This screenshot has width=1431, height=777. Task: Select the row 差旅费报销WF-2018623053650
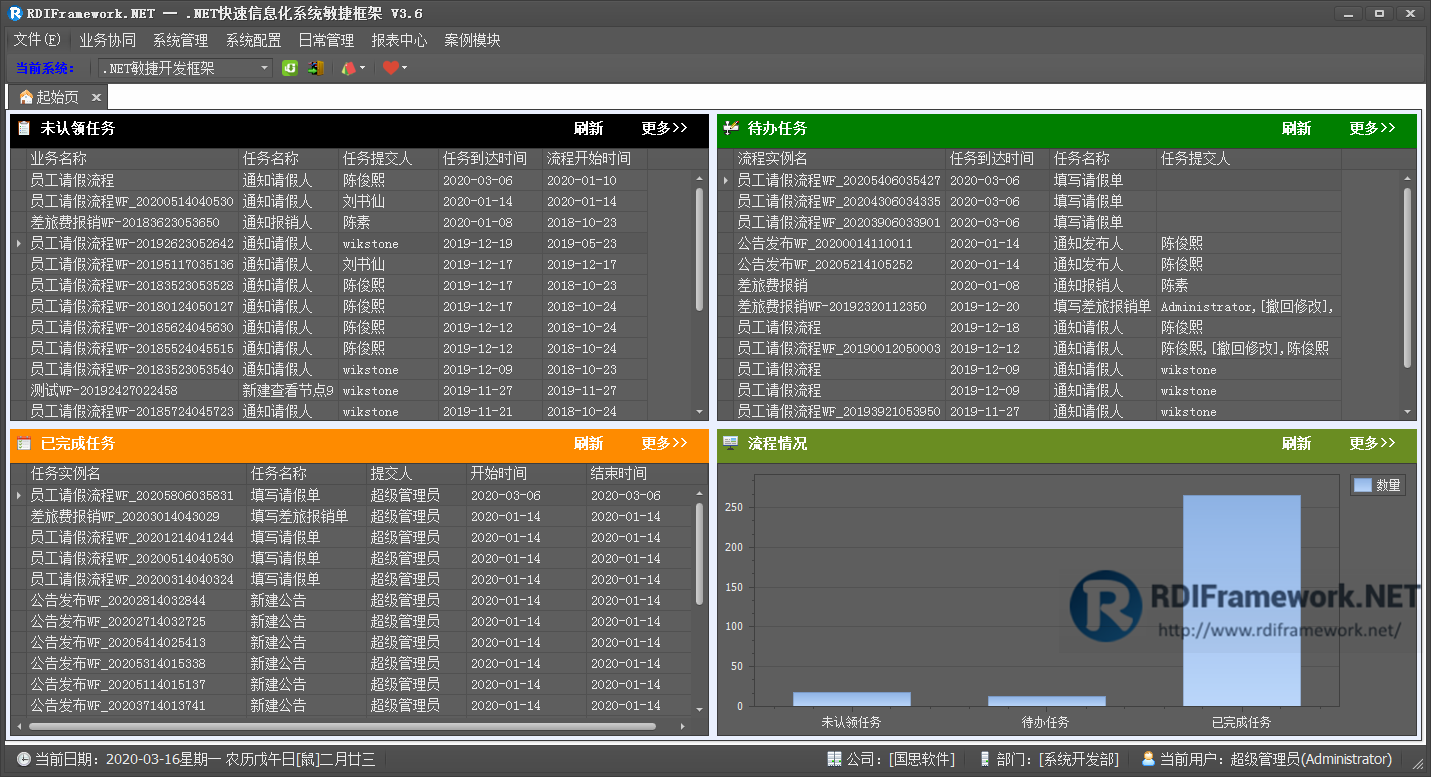tap(329, 223)
